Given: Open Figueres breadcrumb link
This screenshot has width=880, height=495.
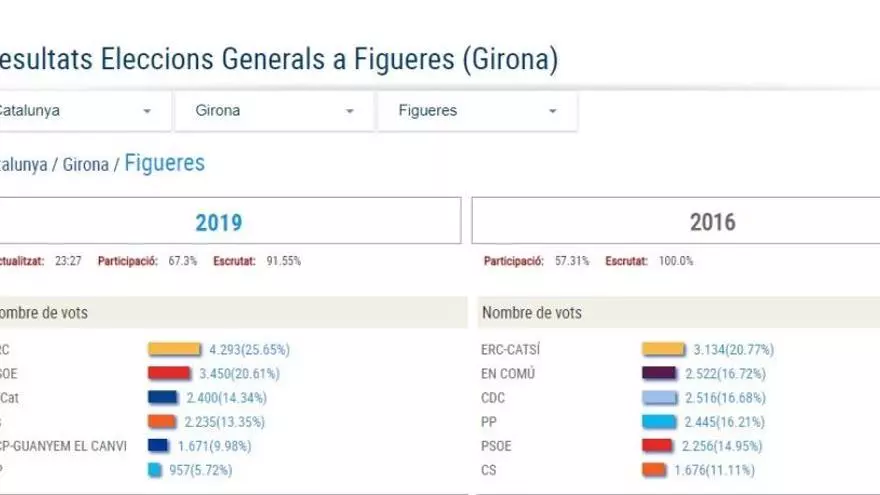Looking at the screenshot, I should pyautogui.click(x=164, y=163).
